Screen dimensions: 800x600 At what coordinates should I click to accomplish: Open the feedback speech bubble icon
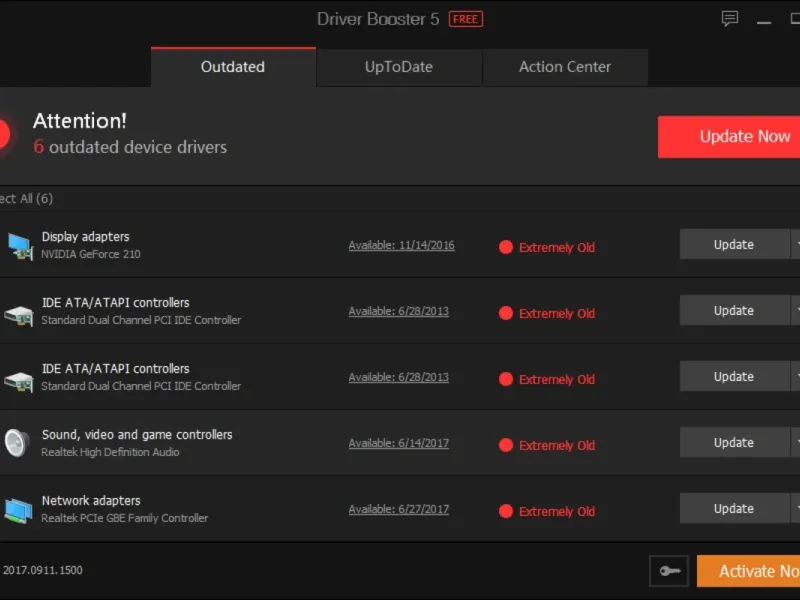tap(730, 19)
